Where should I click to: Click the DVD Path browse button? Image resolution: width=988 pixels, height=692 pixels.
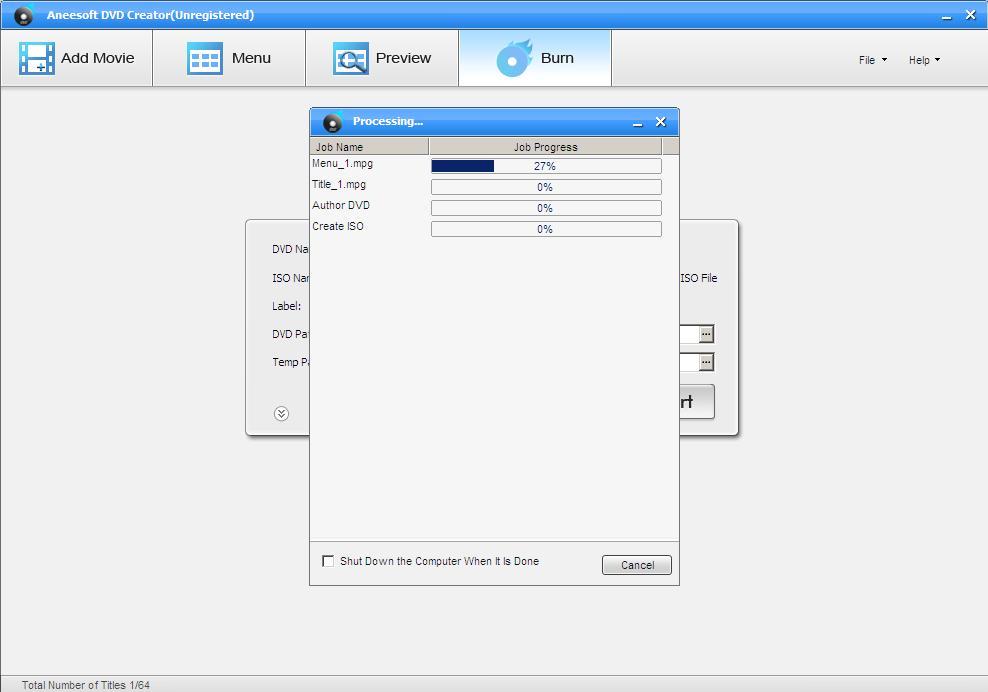[706, 334]
